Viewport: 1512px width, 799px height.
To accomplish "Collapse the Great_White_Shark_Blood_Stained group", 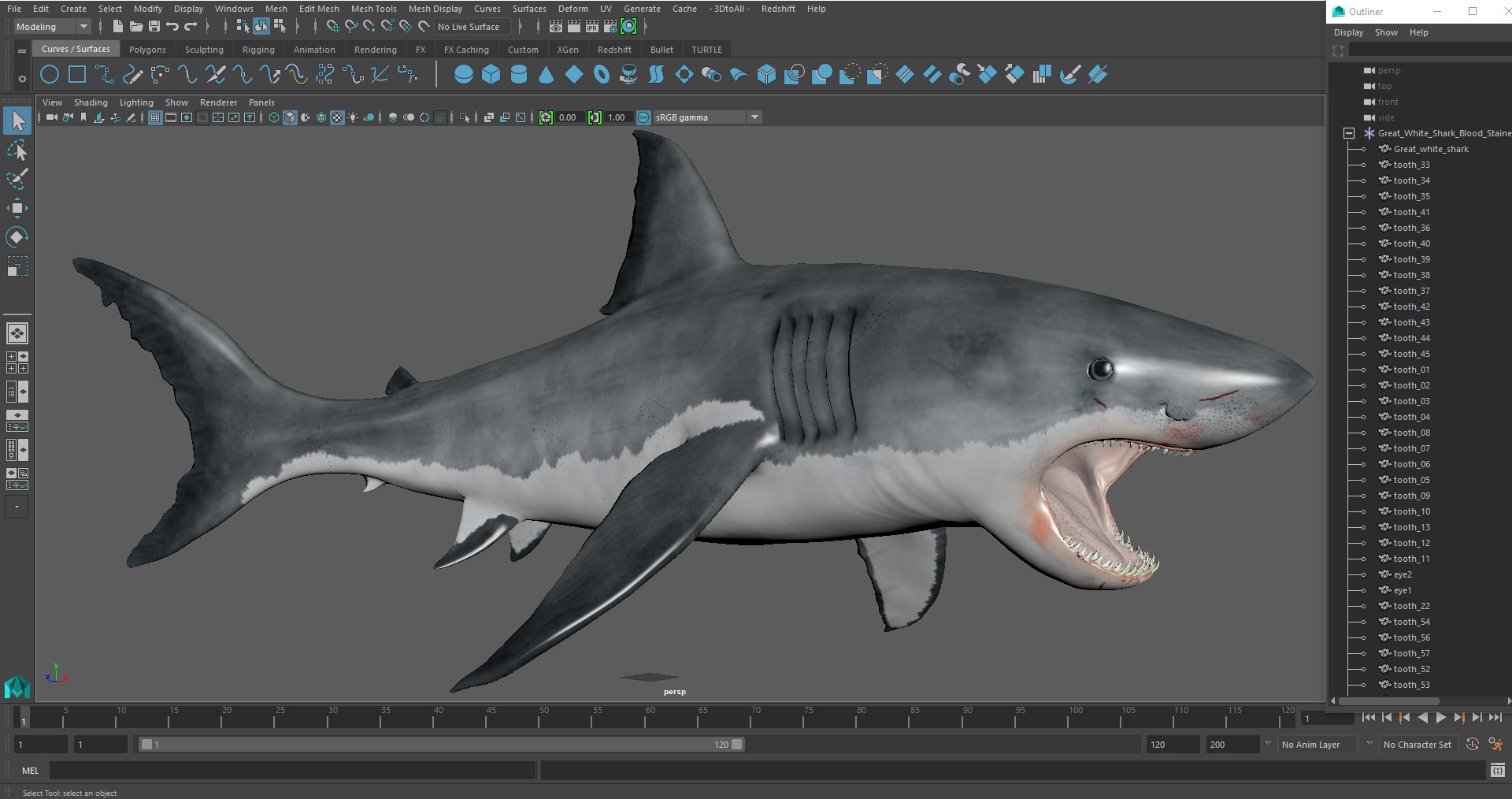I will click(x=1349, y=133).
